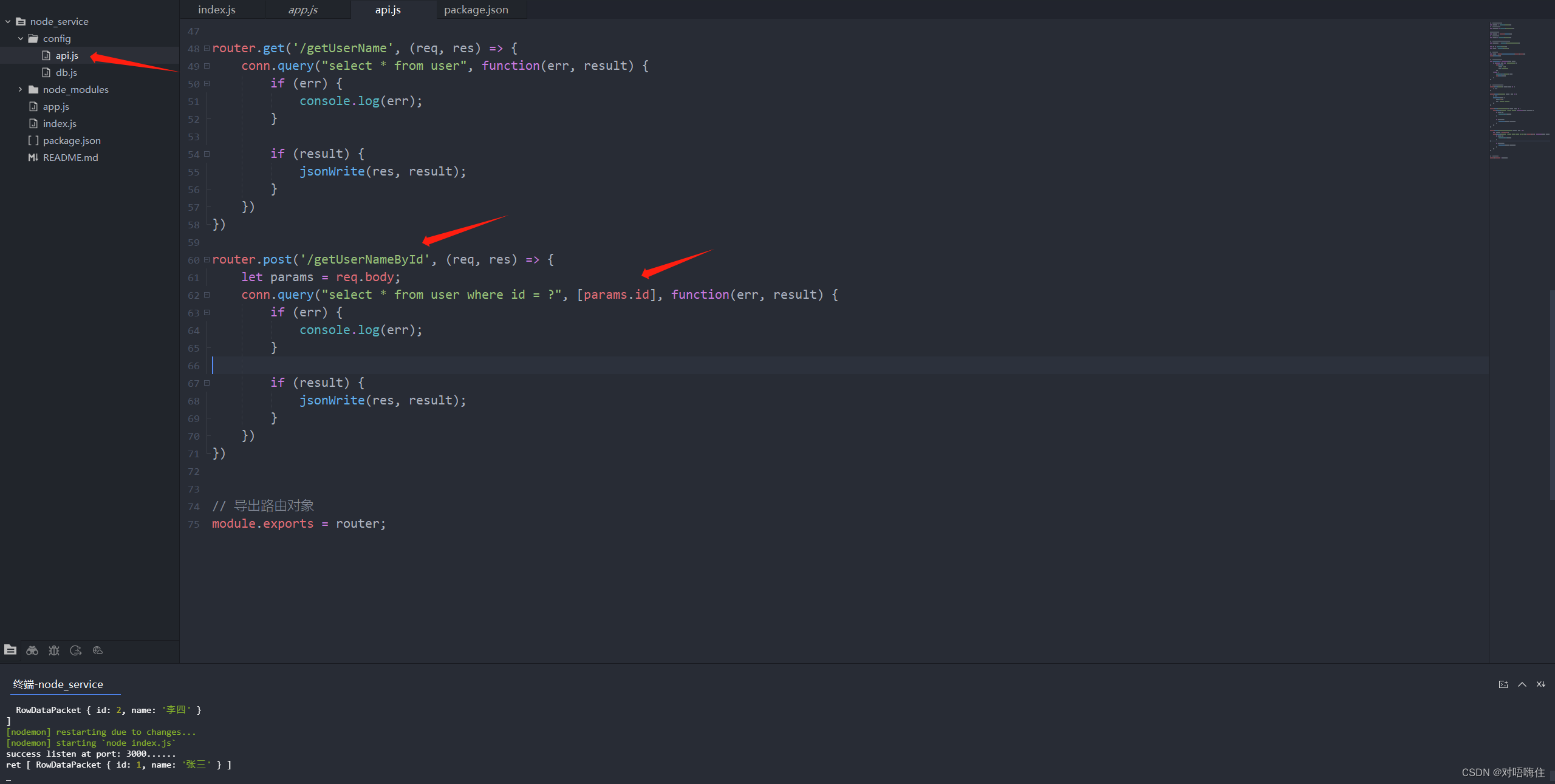Open the project manager folder icon
The height and width of the screenshot is (784, 1555).
[10, 650]
